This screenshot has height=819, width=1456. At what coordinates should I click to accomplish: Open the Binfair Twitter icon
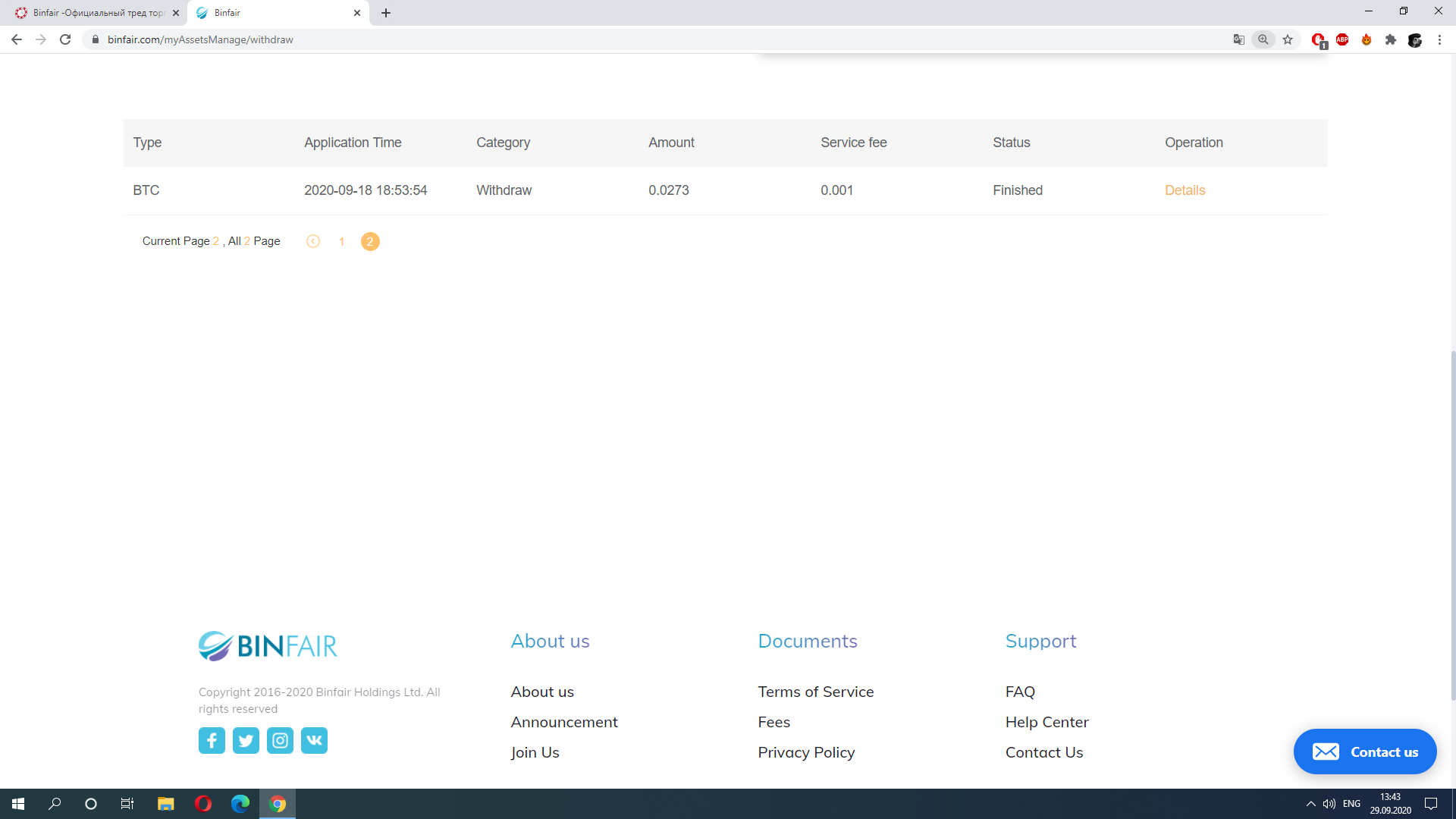pos(246,740)
